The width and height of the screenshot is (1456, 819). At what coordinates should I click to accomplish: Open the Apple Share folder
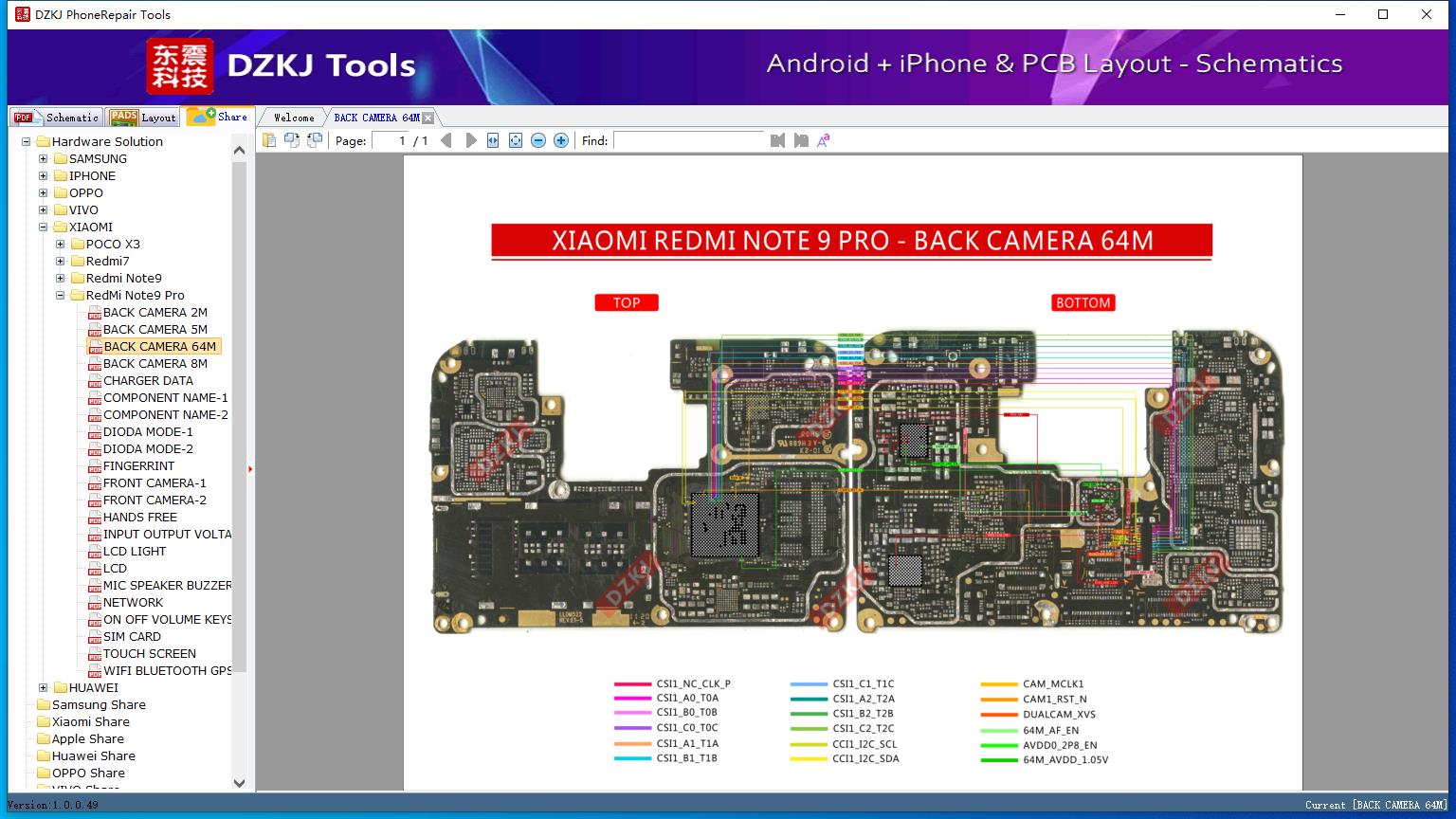coord(88,738)
